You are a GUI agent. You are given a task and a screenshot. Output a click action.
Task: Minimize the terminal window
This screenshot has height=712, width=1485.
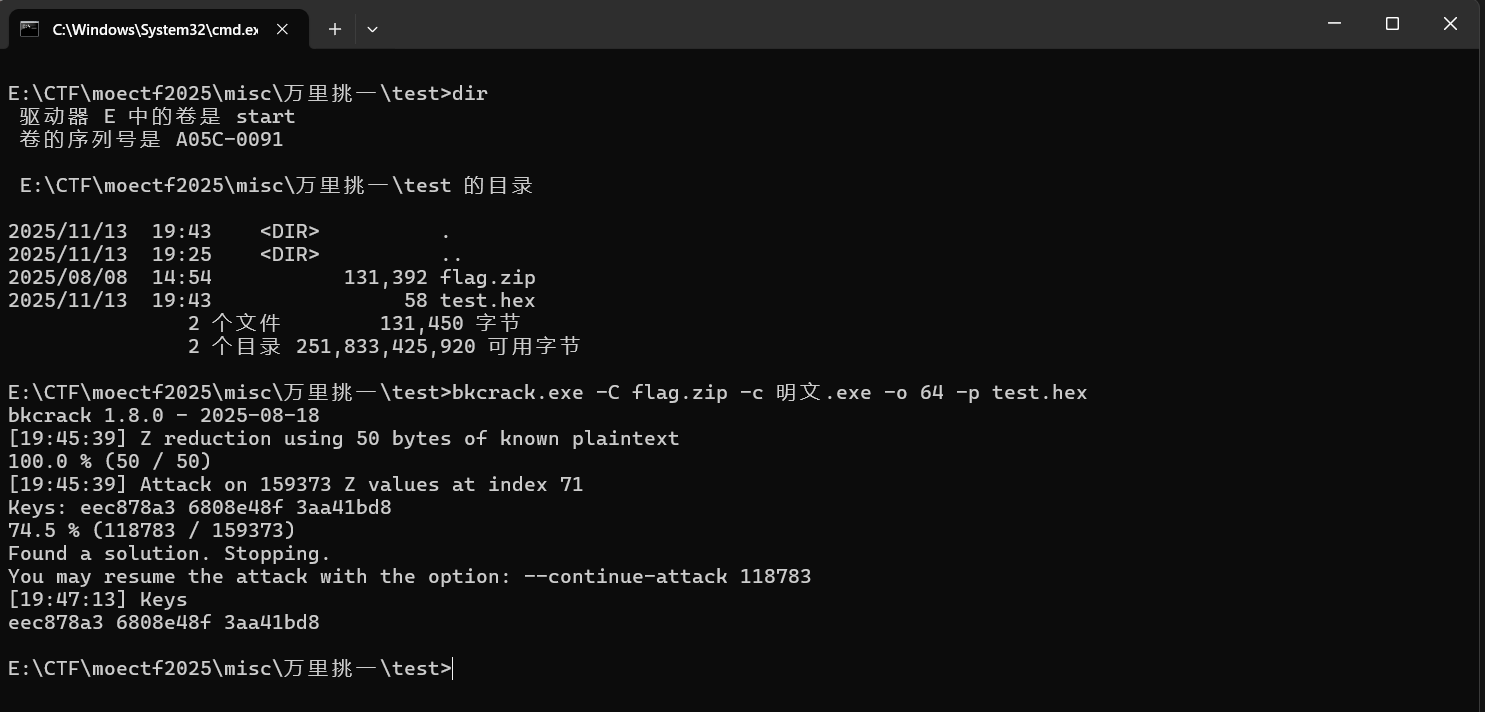tap(1335, 23)
